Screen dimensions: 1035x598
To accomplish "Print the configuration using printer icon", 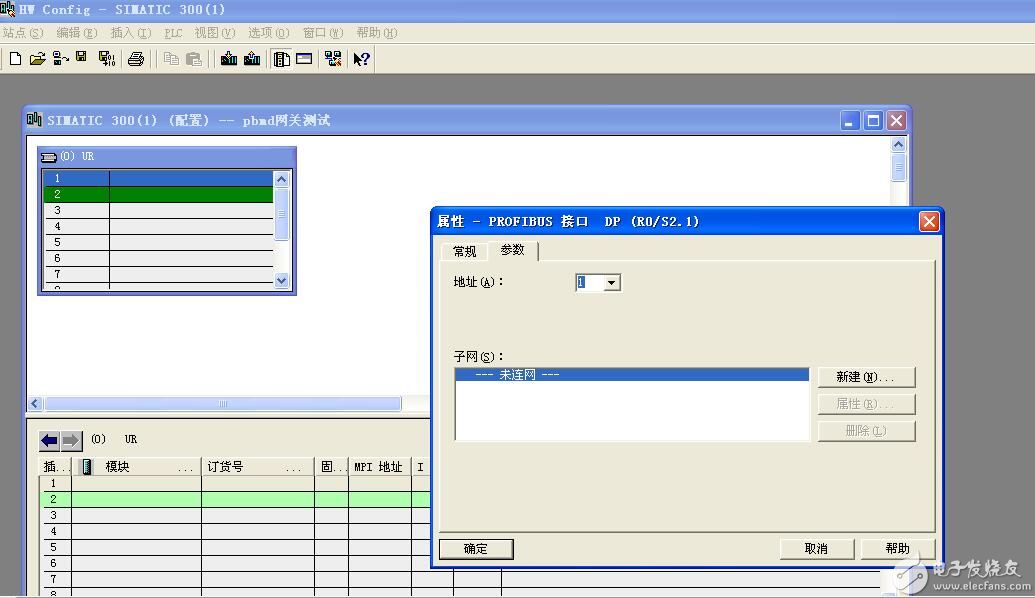I will pyautogui.click(x=136, y=59).
